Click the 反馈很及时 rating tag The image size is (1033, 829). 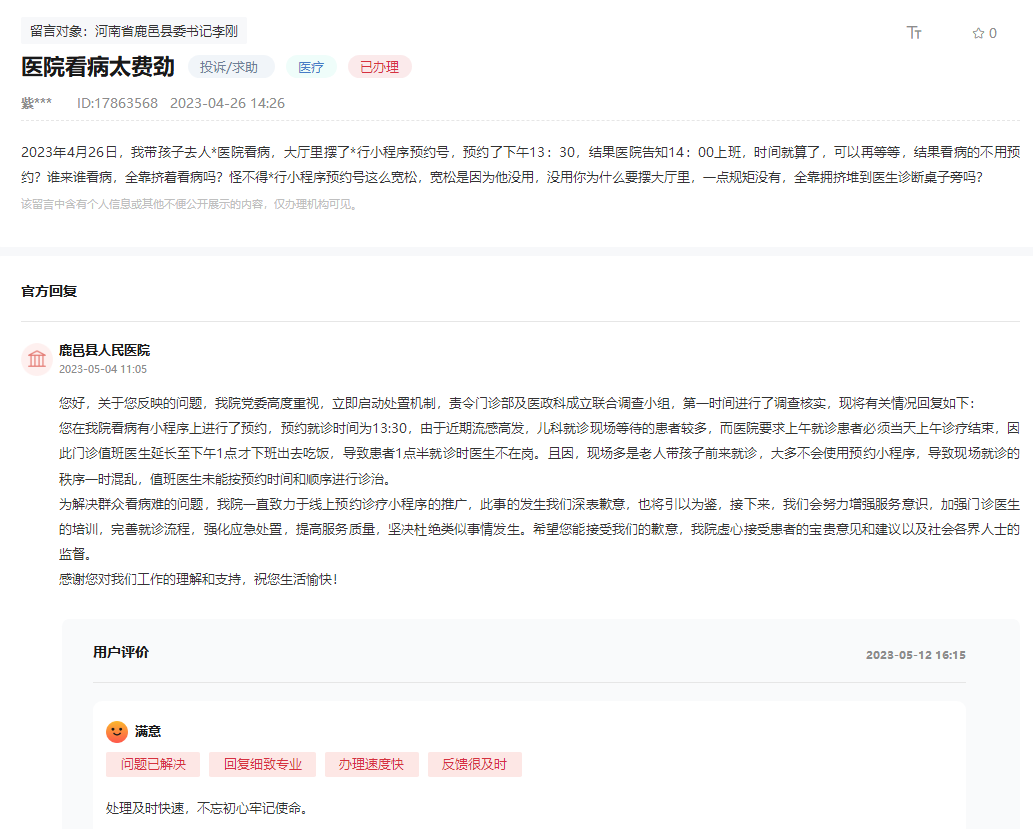point(474,764)
